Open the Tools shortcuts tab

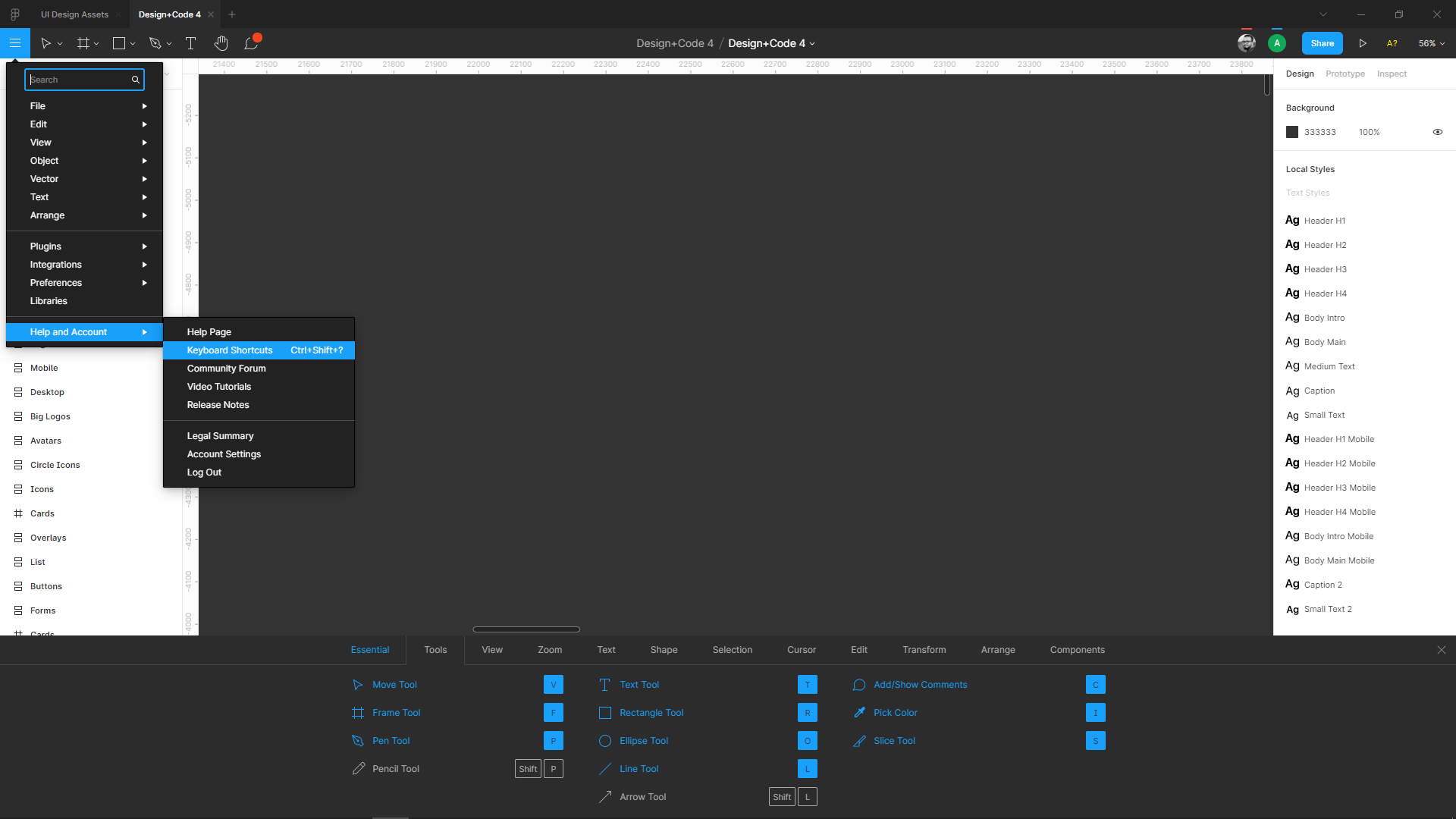[x=435, y=650]
